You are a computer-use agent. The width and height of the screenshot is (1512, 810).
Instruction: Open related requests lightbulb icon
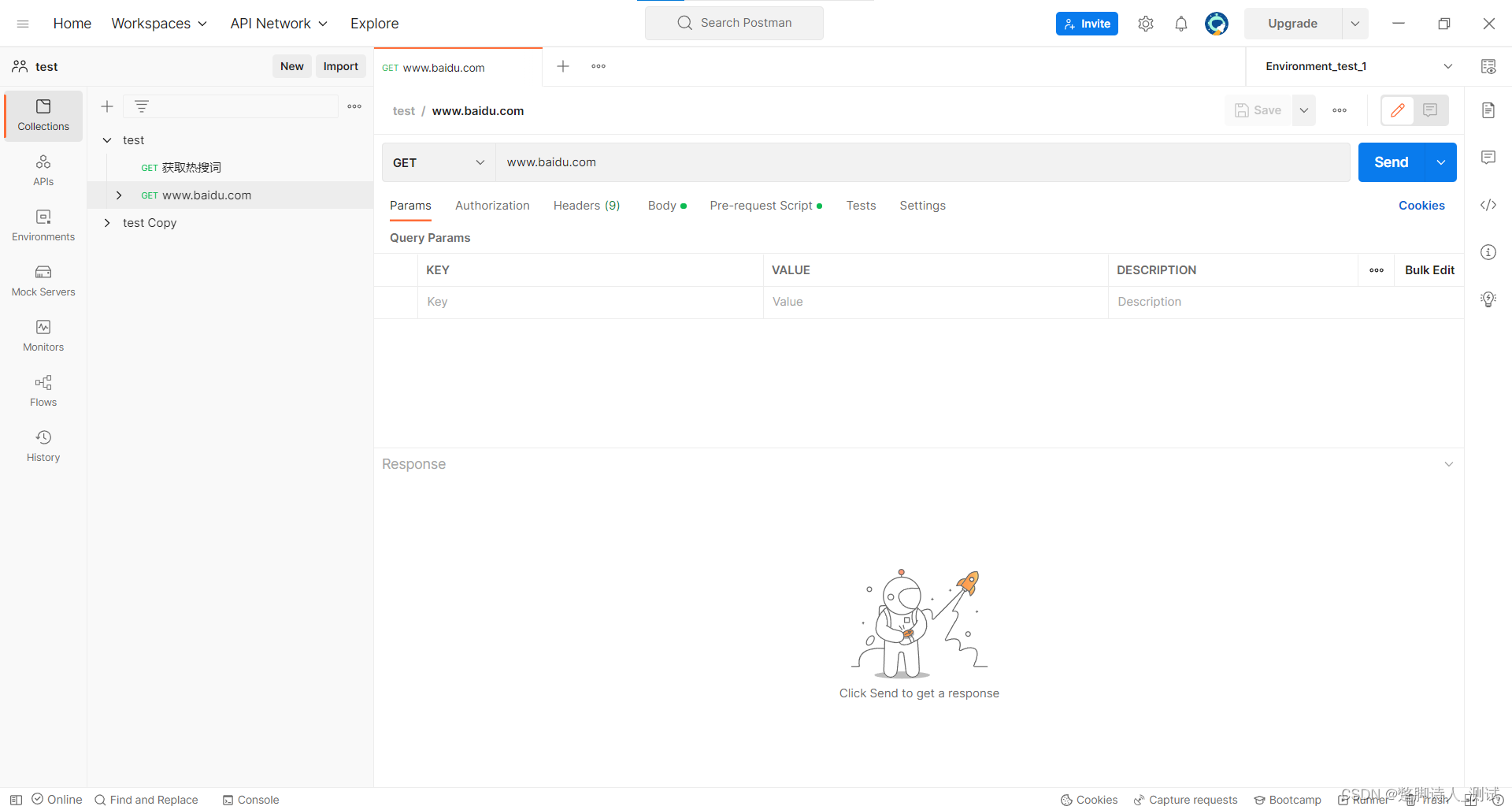coord(1488,299)
